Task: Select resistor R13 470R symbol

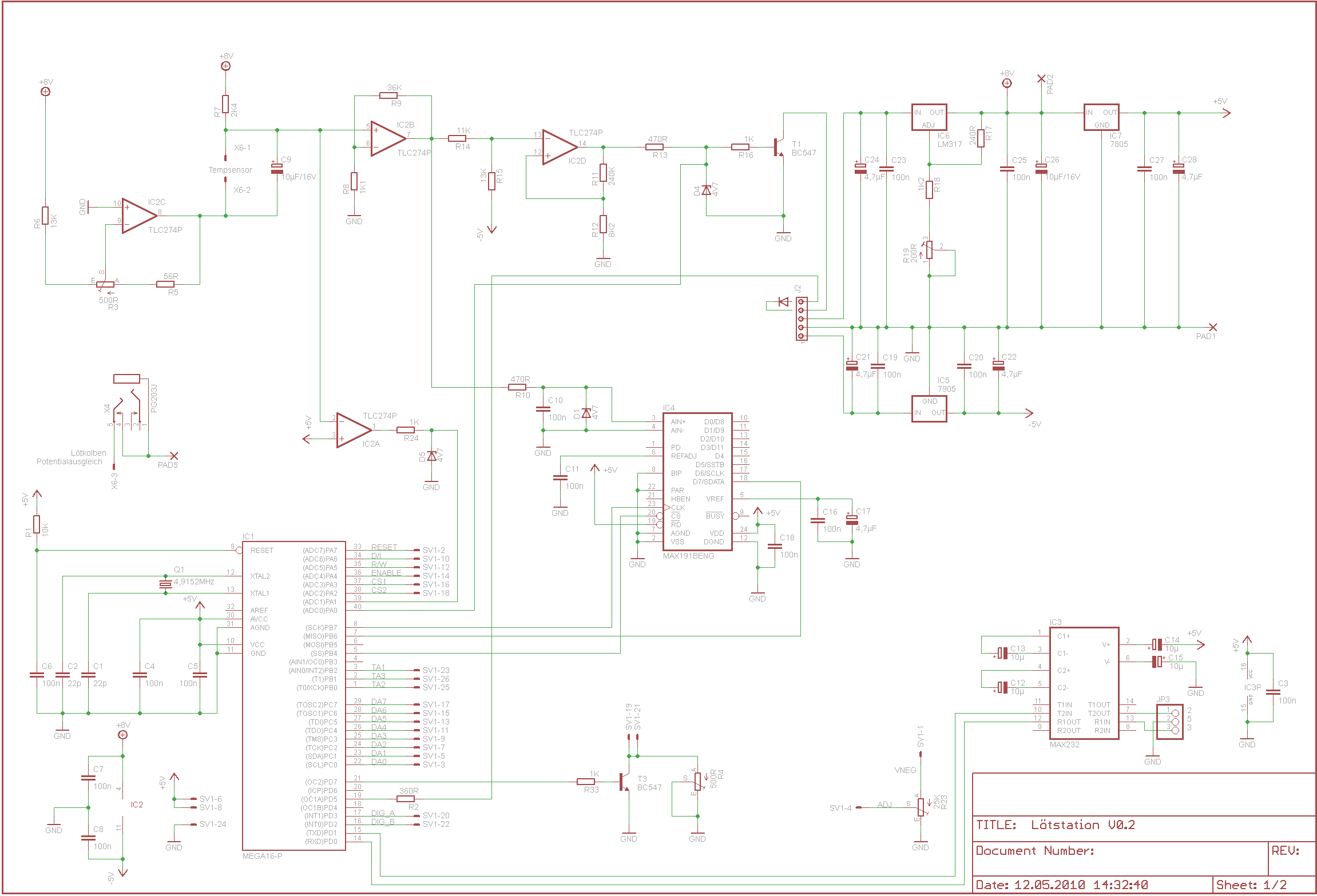Action: 654,147
